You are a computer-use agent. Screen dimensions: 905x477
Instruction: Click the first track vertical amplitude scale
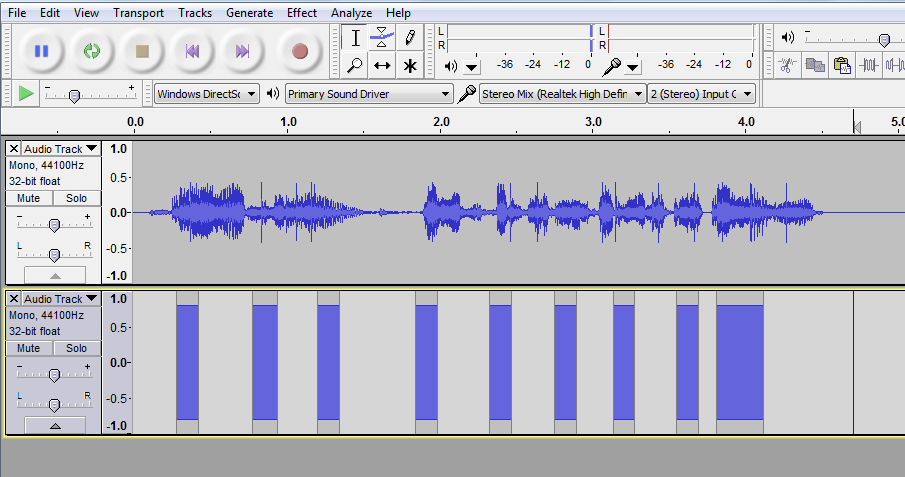coord(118,213)
